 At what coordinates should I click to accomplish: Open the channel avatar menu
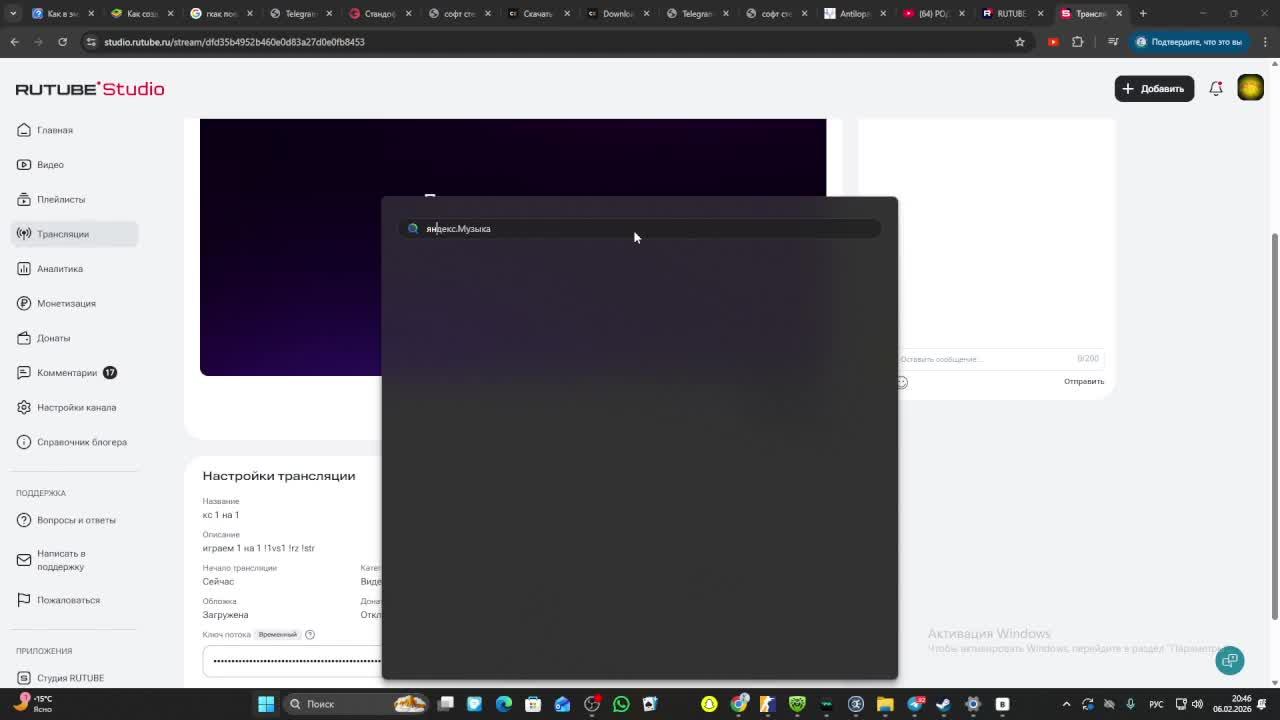click(x=1250, y=88)
